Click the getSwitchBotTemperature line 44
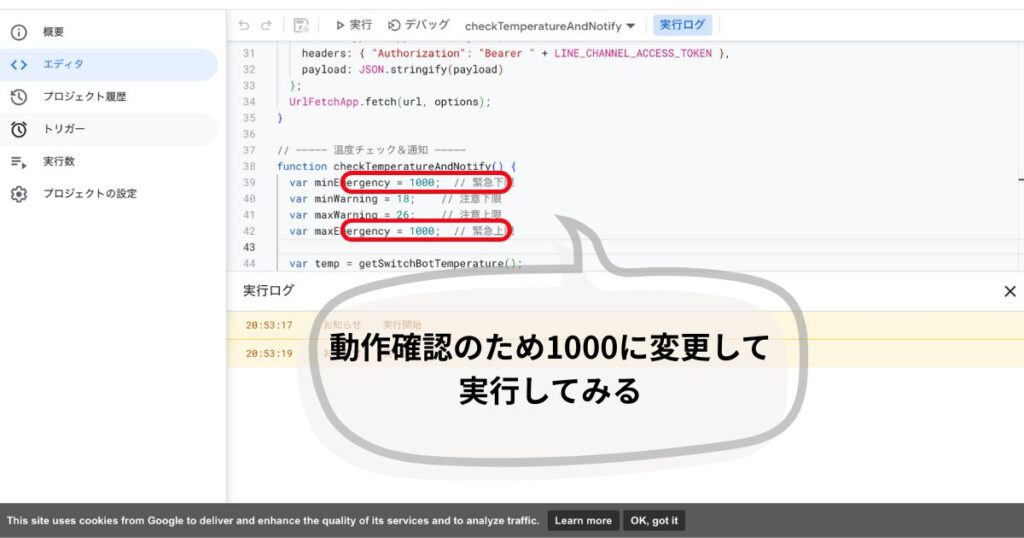 click(406, 263)
